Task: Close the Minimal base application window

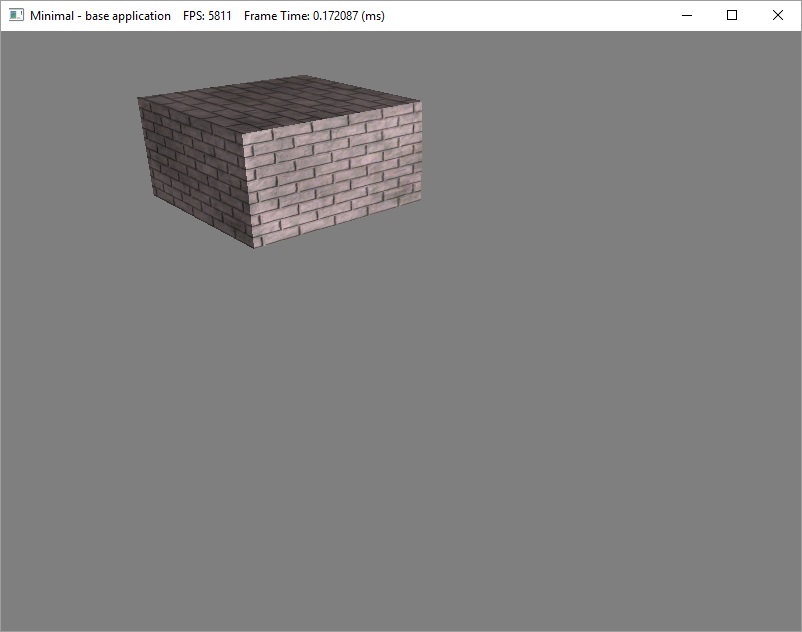Action: coord(778,16)
